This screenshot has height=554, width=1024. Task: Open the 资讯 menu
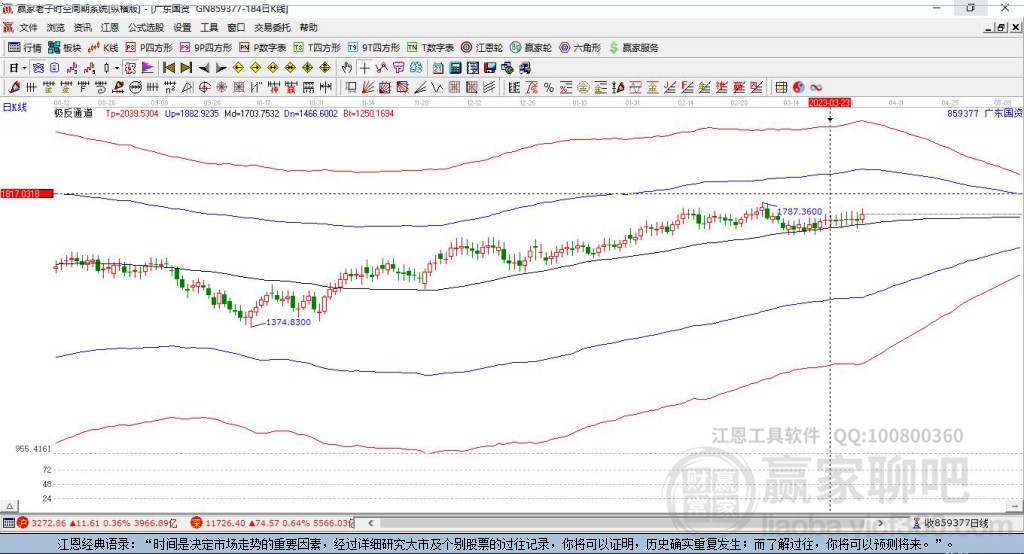click(82, 27)
